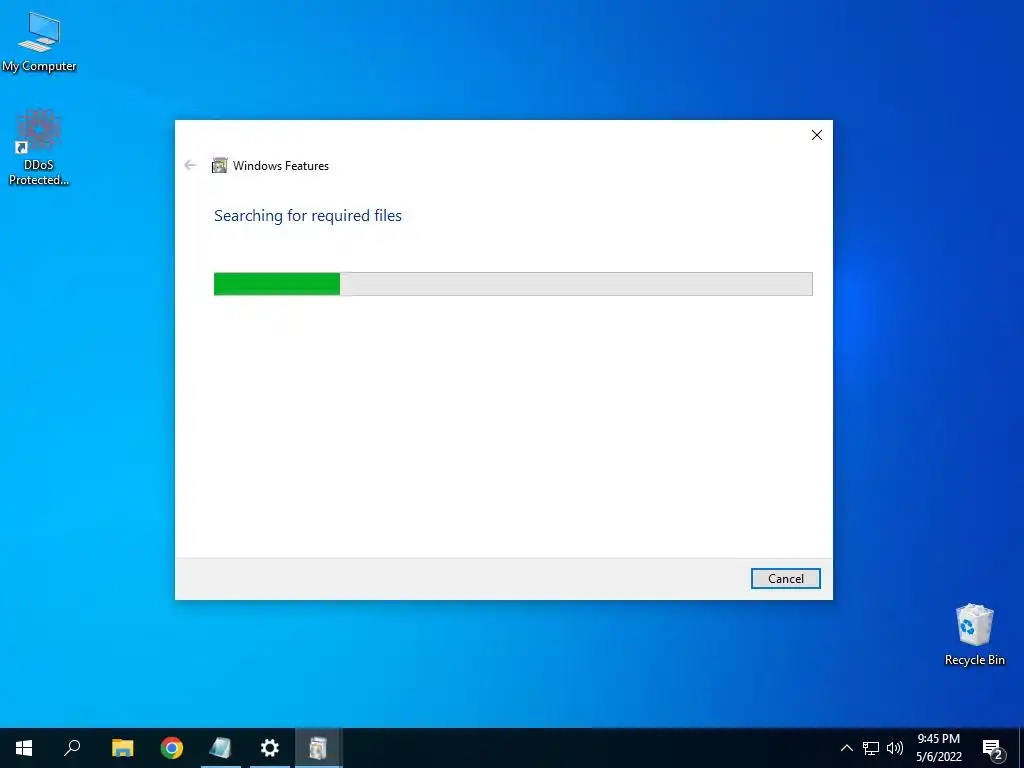Open the notepad-like app on taskbar
Screen dimensions: 1024x768
[x=221, y=748]
